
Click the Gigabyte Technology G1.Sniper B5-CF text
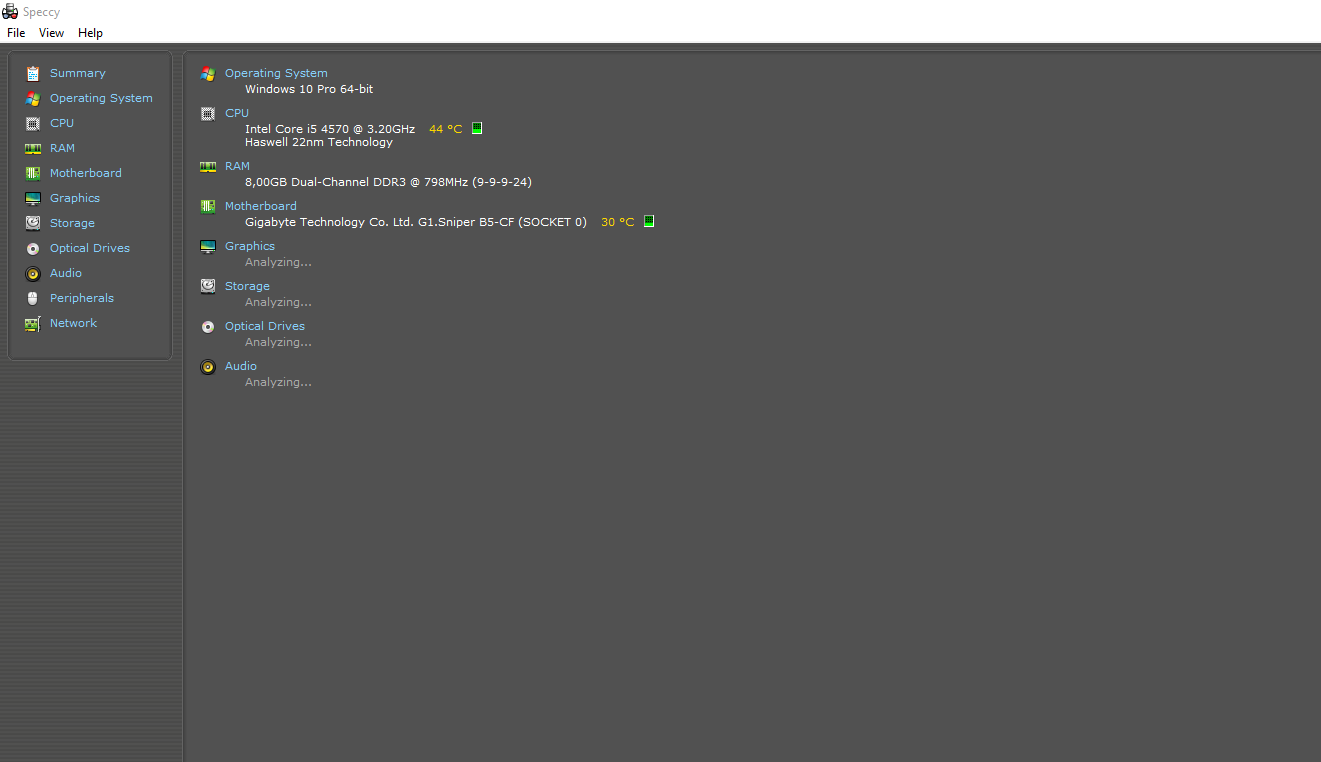pos(416,222)
